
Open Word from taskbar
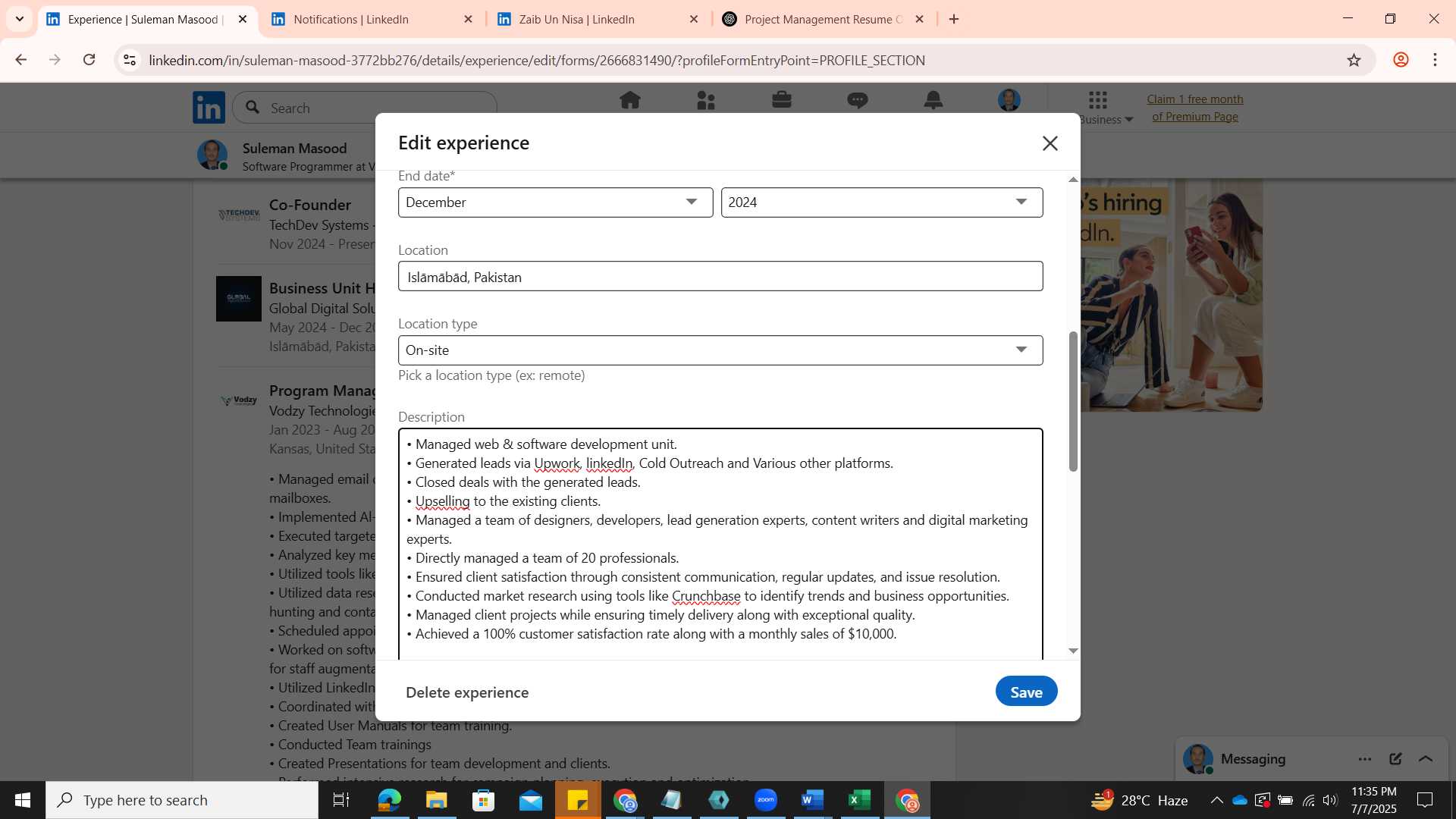812,800
